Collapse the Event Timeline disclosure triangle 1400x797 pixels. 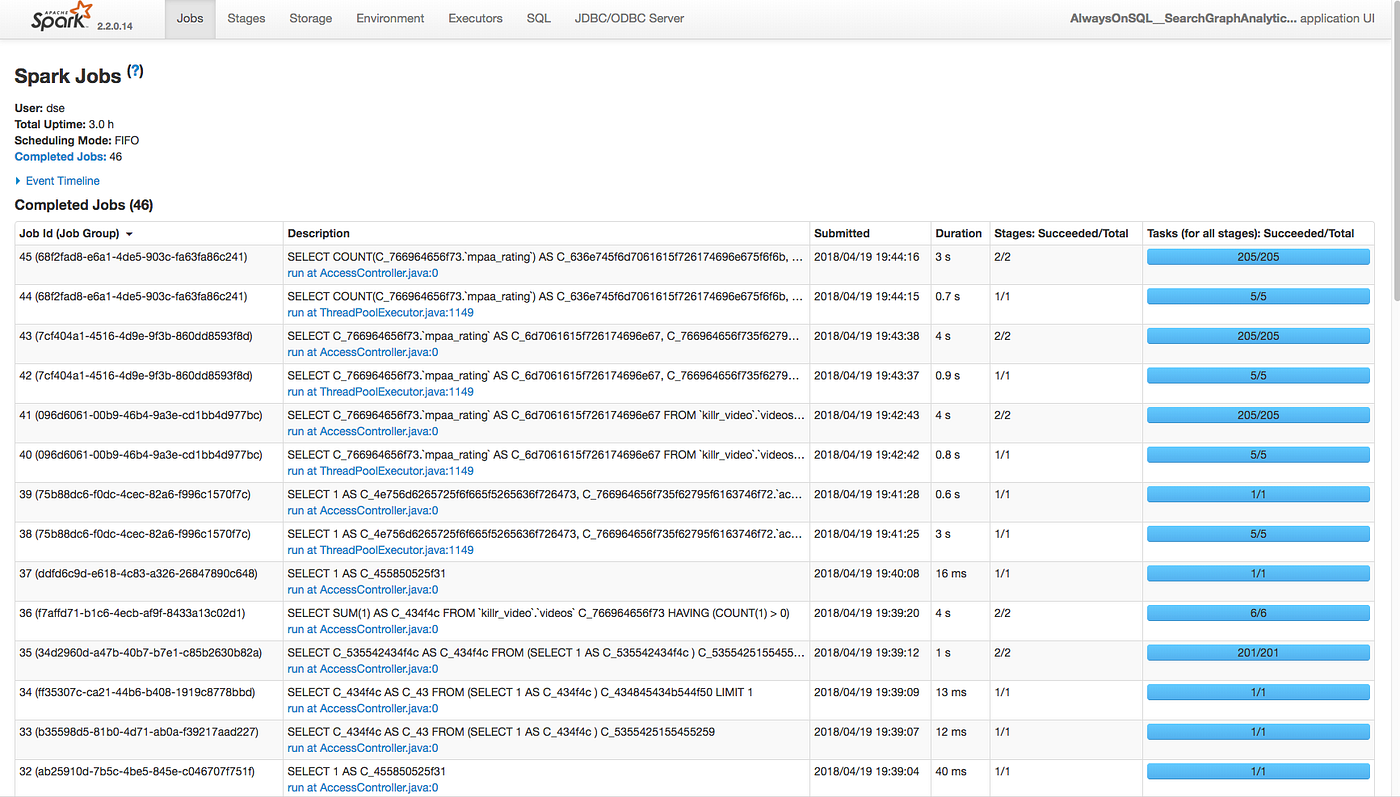(17, 181)
